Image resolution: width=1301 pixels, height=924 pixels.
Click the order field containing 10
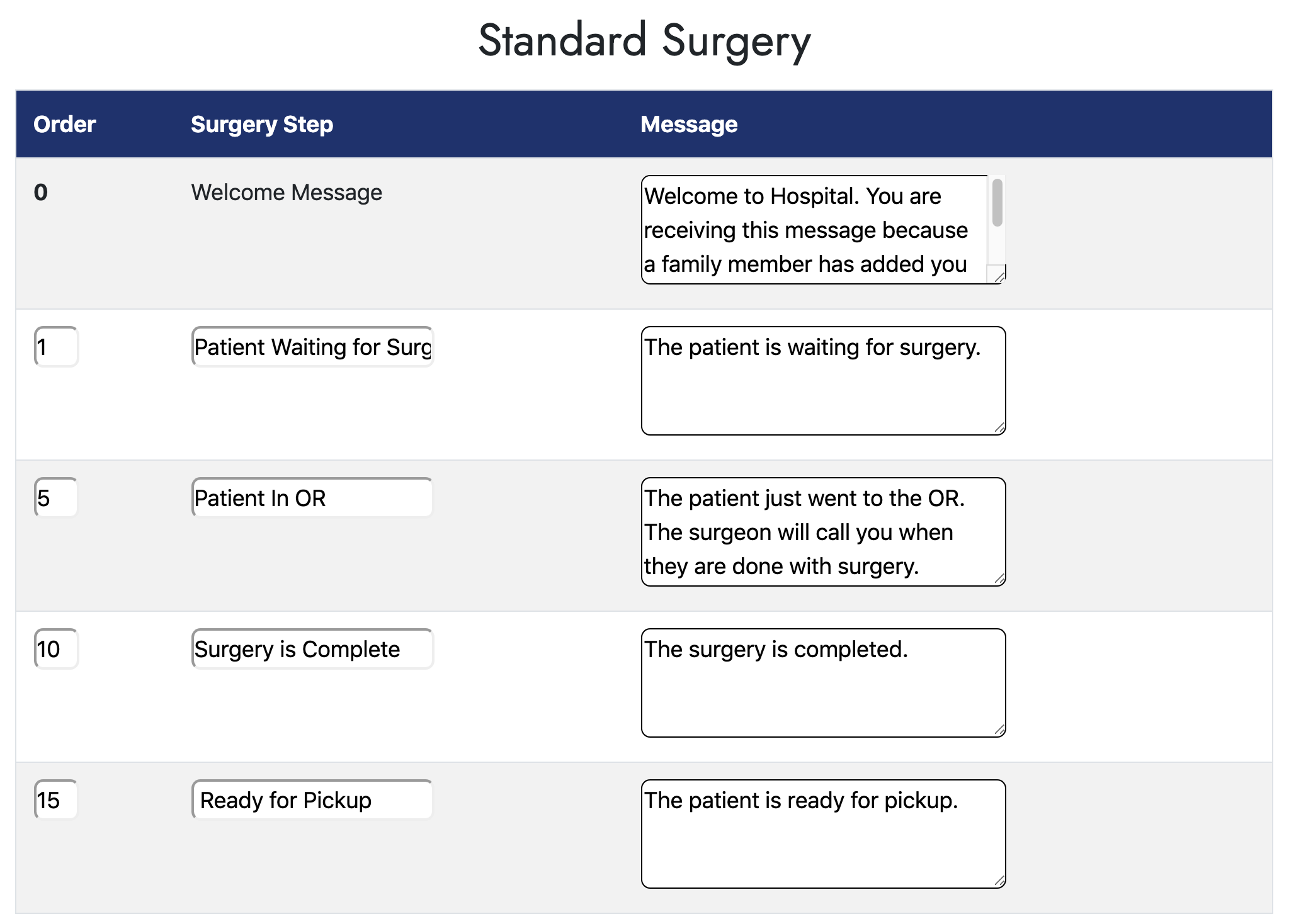tap(56, 649)
